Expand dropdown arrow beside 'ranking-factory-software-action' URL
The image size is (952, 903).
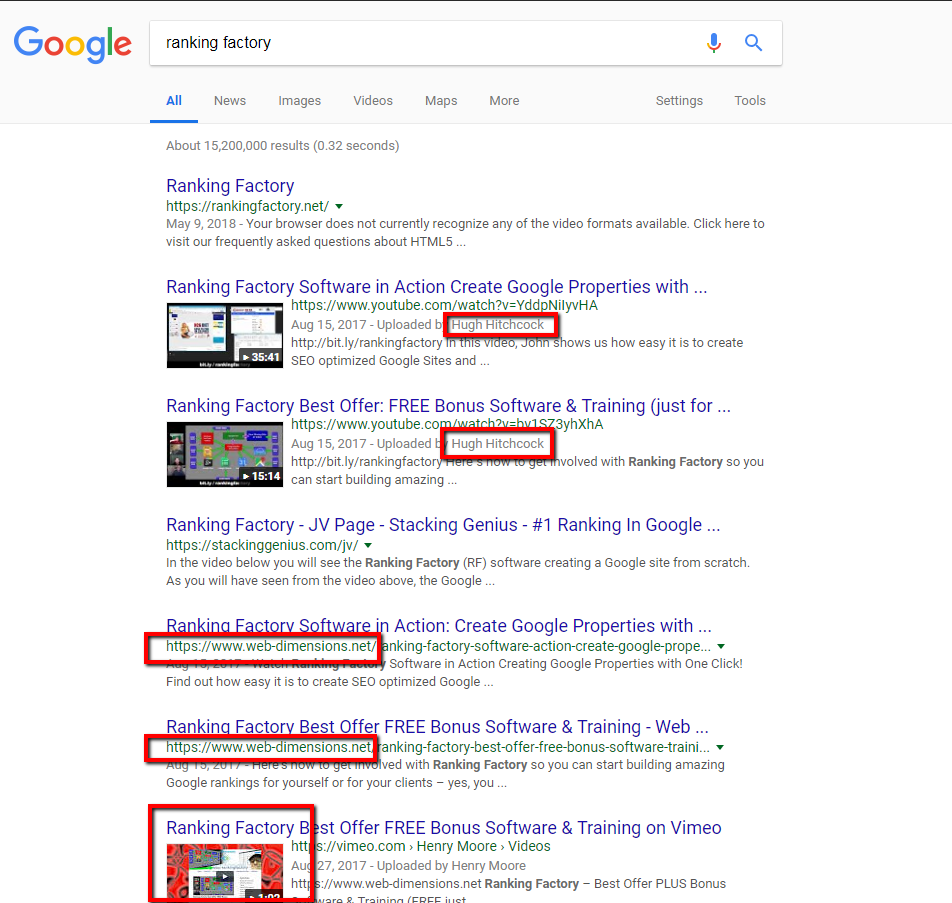pyautogui.click(x=721, y=646)
